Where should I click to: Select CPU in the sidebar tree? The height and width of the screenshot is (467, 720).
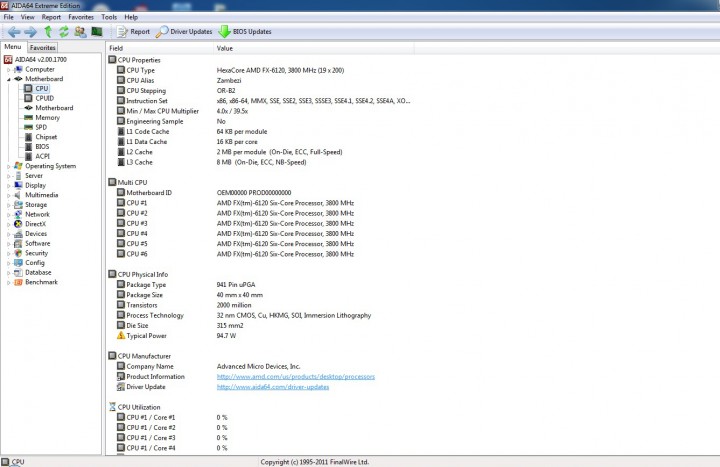click(37, 88)
